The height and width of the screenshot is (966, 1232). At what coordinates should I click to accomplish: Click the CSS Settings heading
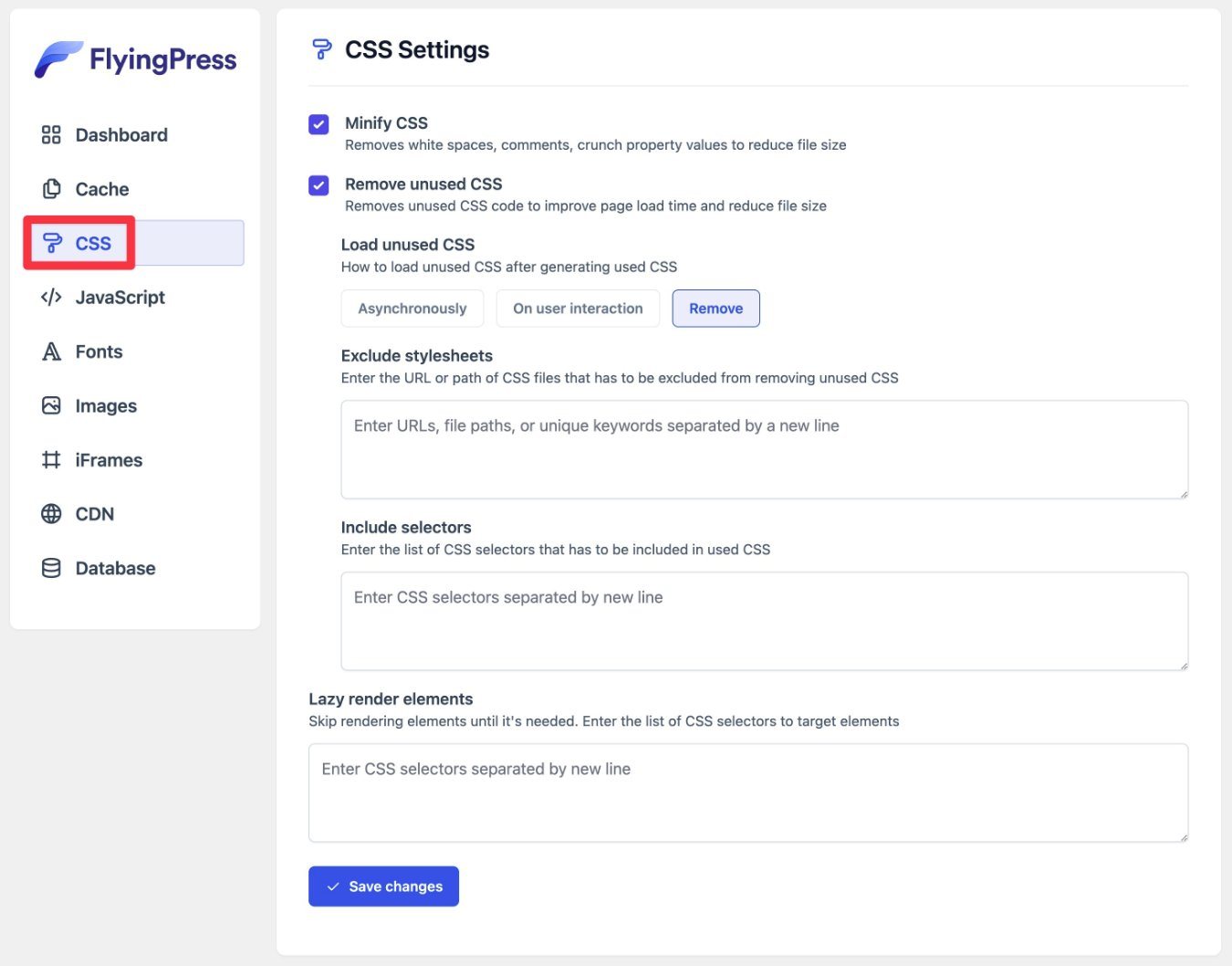pyautogui.click(x=417, y=50)
